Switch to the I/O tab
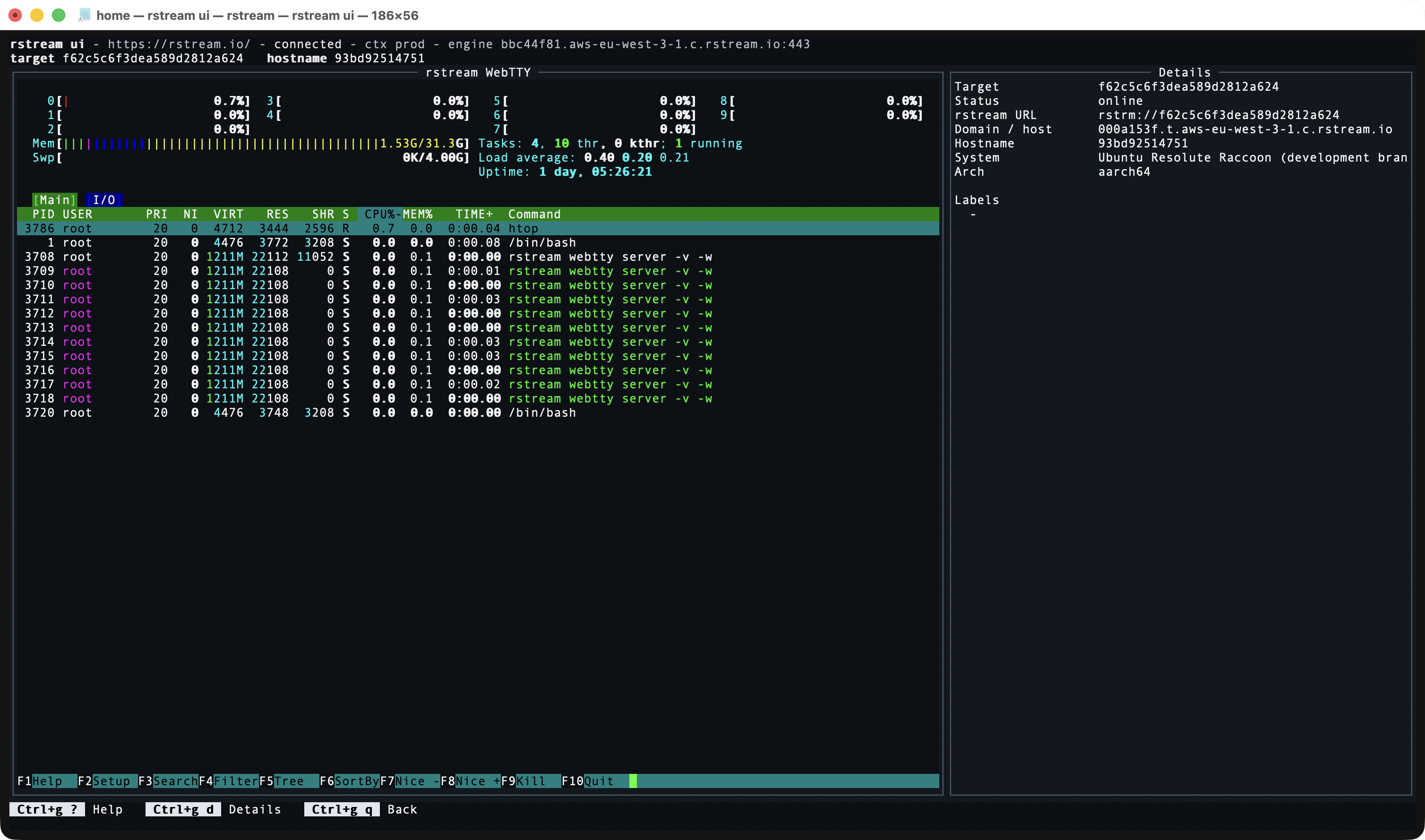The width and height of the screenshot is (1425, 840). pyautogui.click(x=105, y=199)
